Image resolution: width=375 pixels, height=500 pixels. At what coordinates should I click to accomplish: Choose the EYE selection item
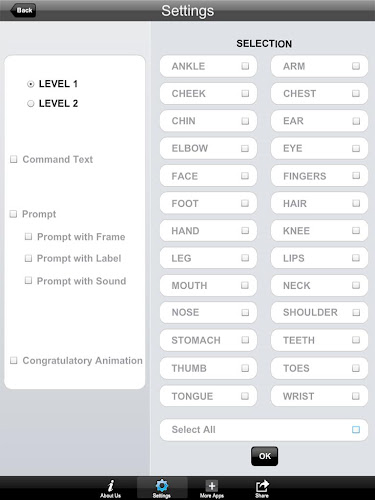pyautogui.click(x=319, y=148)
